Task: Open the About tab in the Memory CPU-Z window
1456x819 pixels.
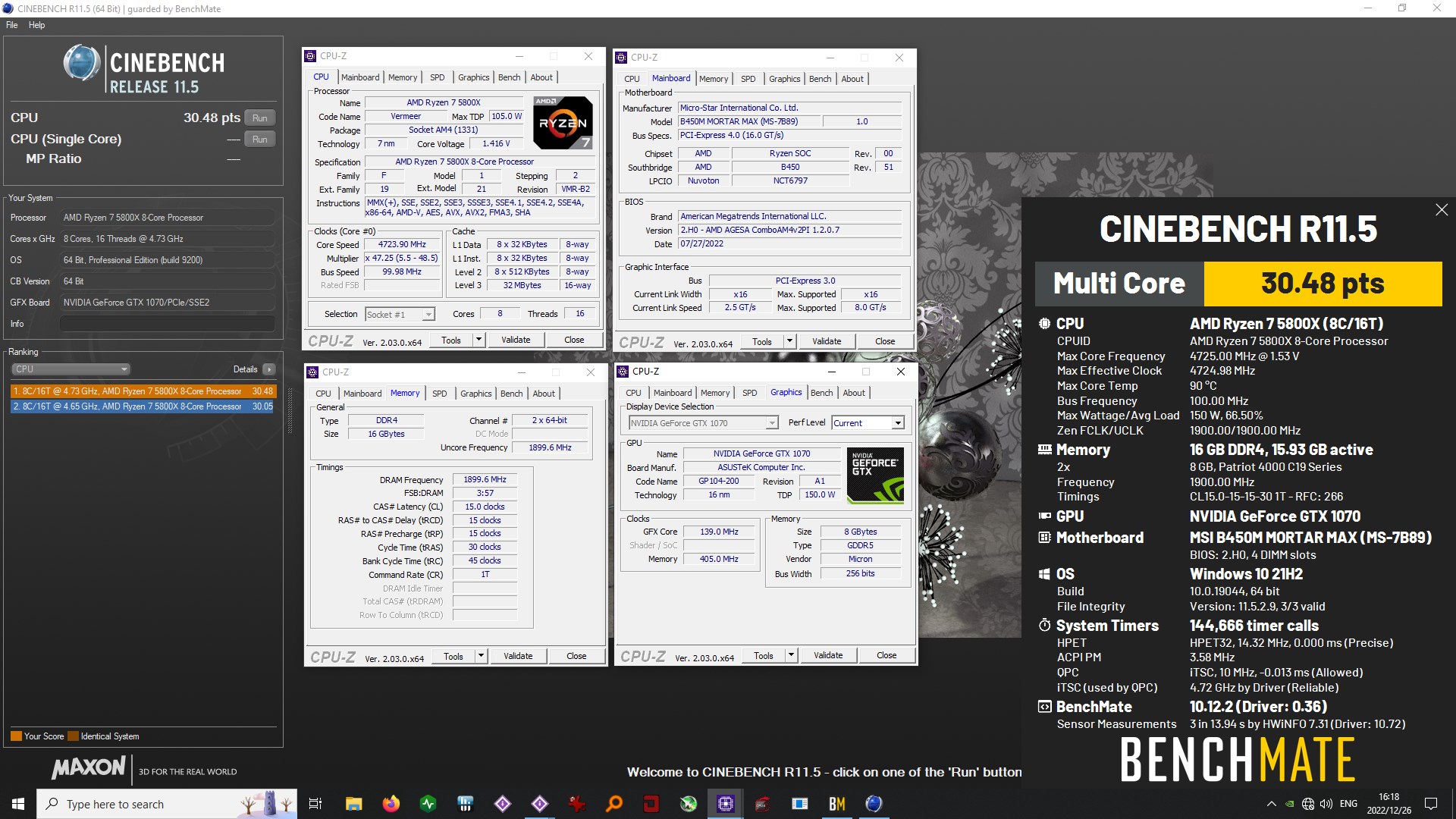Action: tap(544, 394)
